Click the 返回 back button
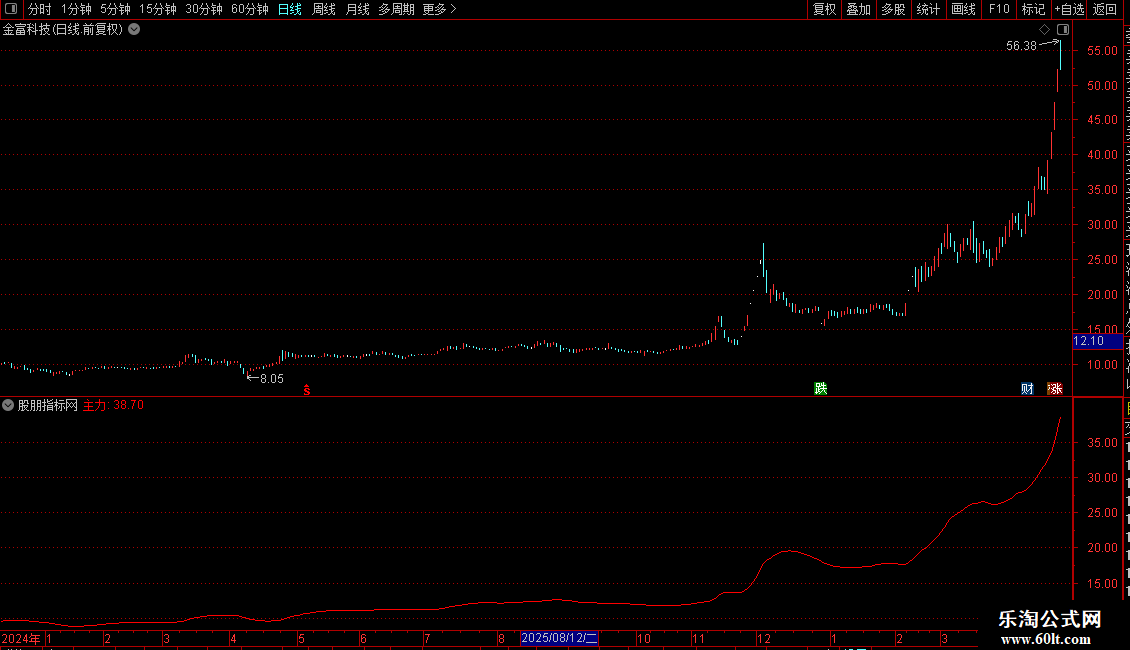Viewport: 1130px width, 650px height. [x=1105, y=9]
